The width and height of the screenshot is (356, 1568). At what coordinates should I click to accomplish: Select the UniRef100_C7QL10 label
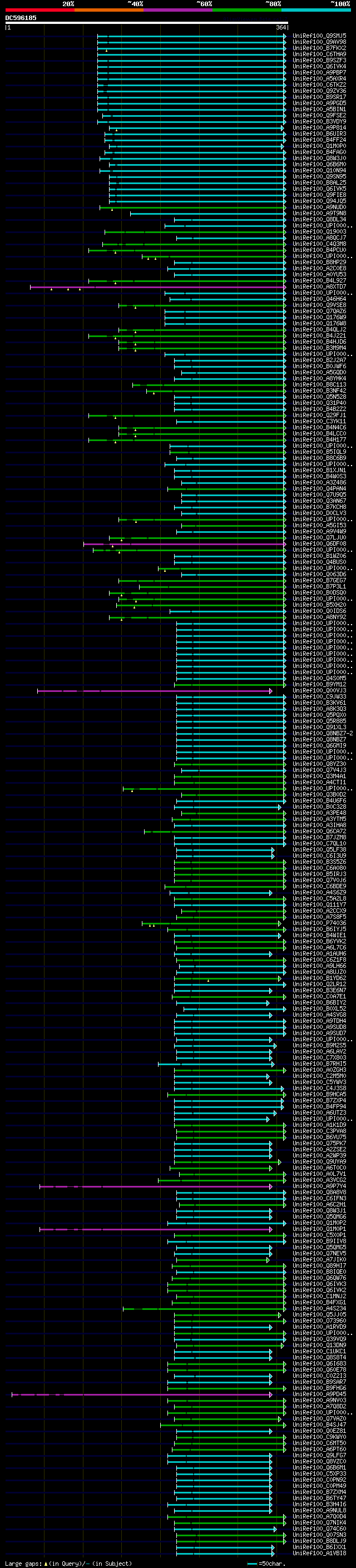(319, 843)
